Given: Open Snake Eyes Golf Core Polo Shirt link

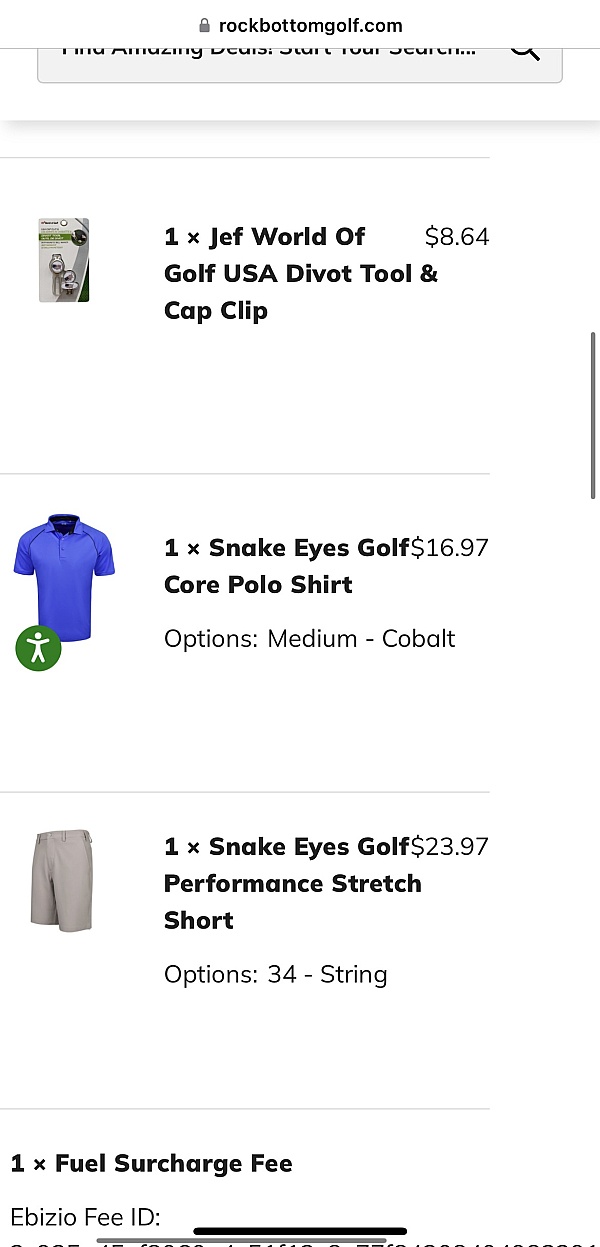Looking at the screenshot, I should (x=286, y=566).
